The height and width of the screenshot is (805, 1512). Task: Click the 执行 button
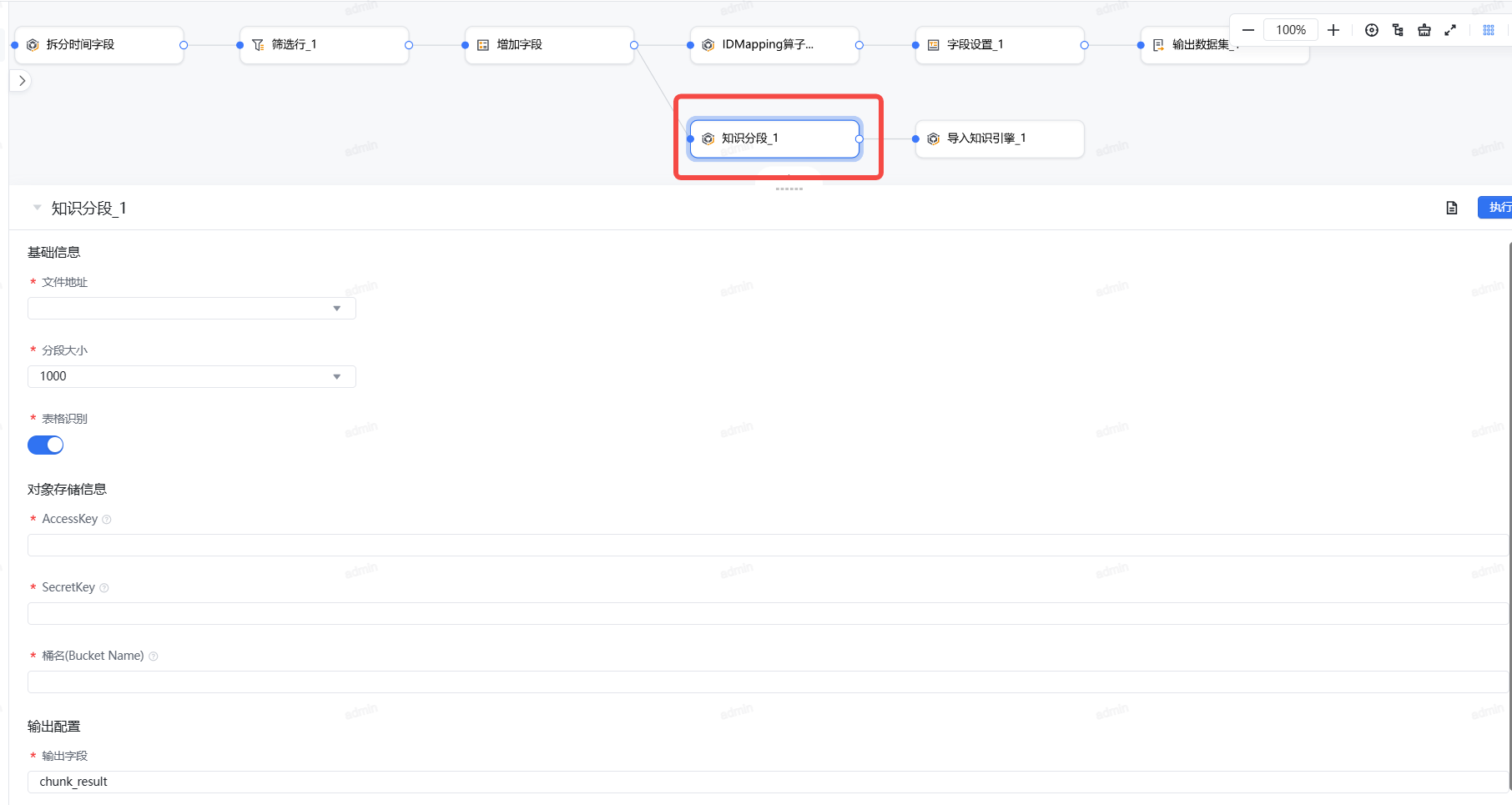1495,208
